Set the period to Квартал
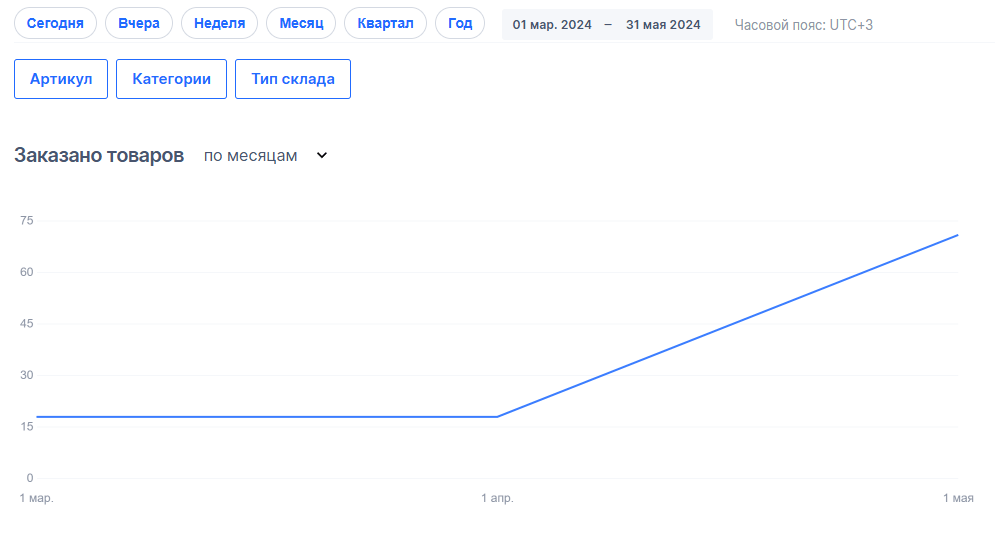 (385, 23)
